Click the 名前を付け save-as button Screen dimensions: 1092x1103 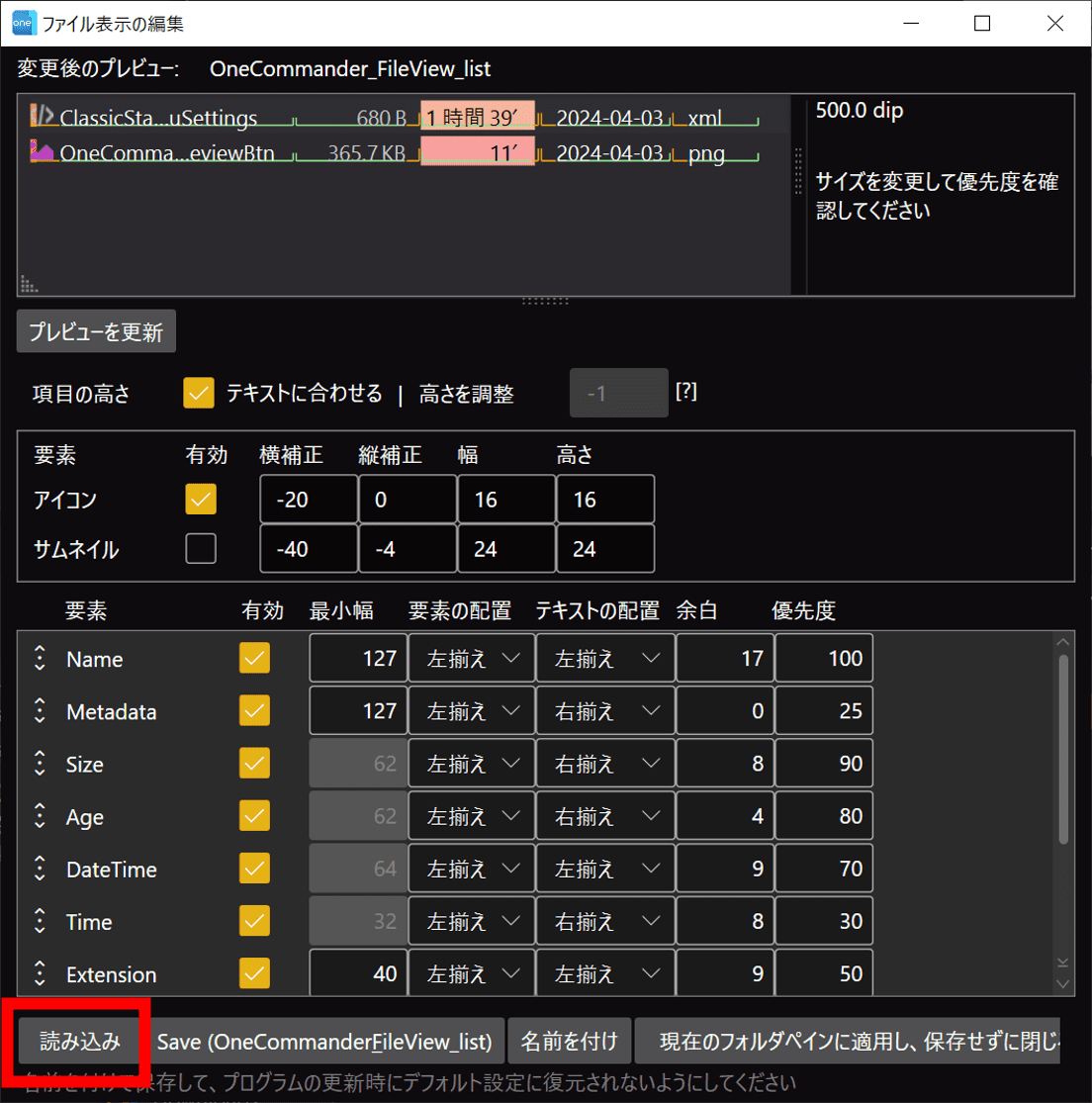point(569,1041)
